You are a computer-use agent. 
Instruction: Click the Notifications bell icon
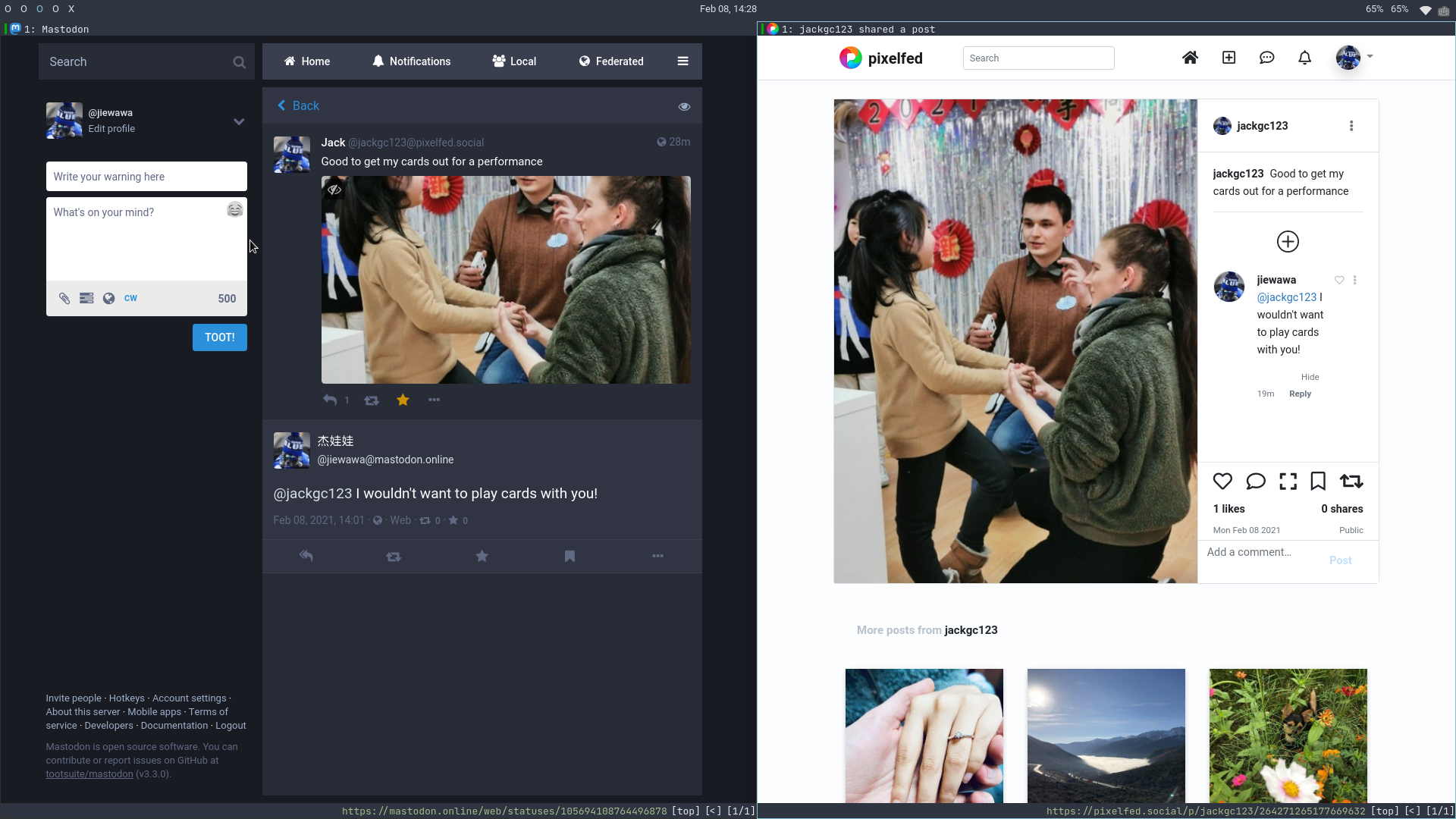point(378,61)
